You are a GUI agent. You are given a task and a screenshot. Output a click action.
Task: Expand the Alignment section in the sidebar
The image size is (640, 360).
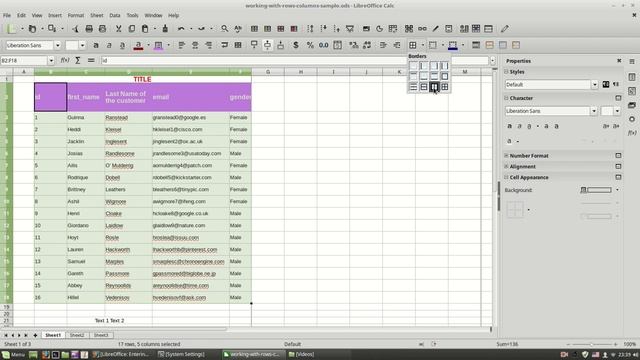[506, 167]
